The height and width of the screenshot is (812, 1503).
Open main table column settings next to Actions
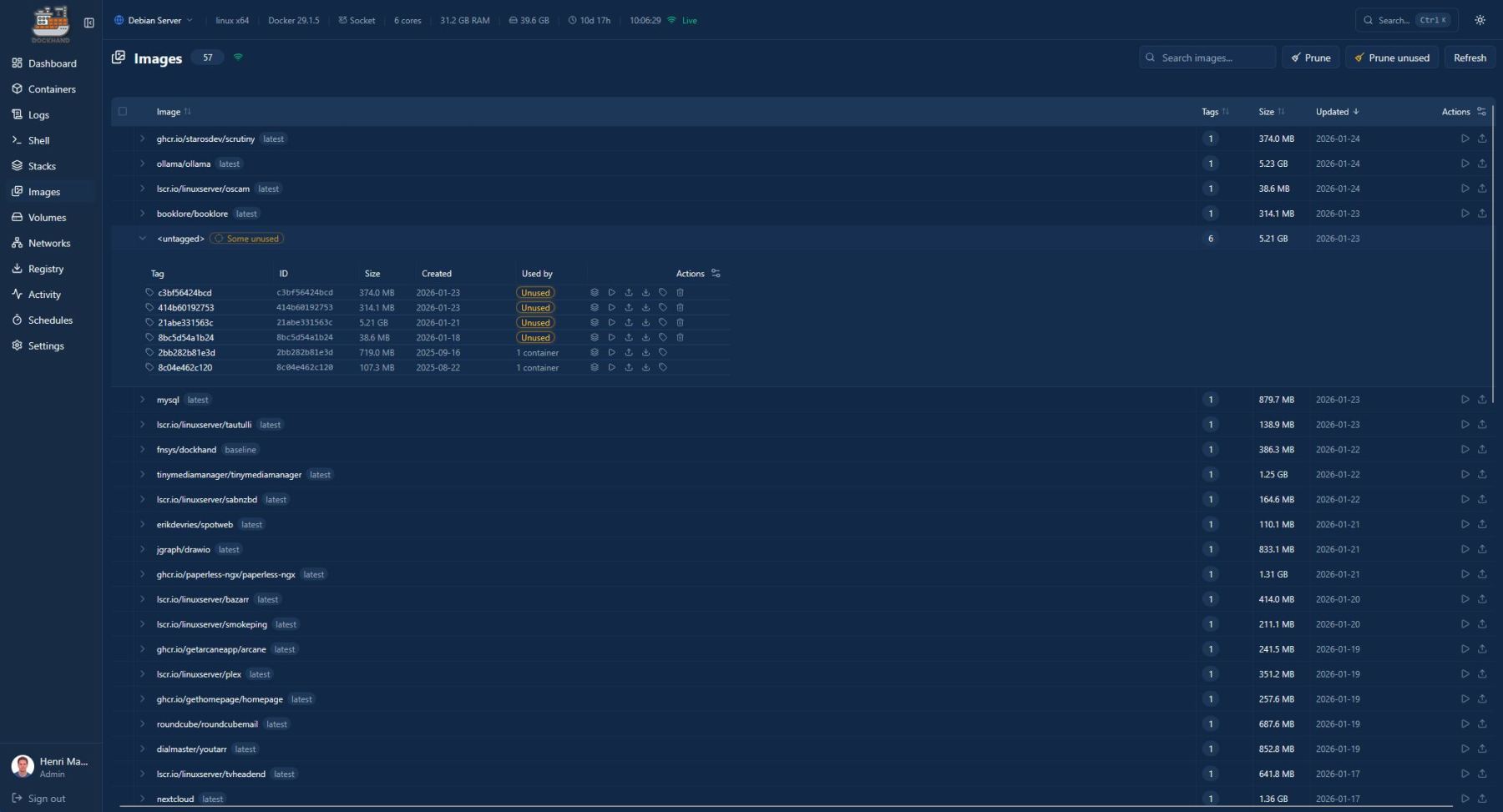[x=1481, y=112]
